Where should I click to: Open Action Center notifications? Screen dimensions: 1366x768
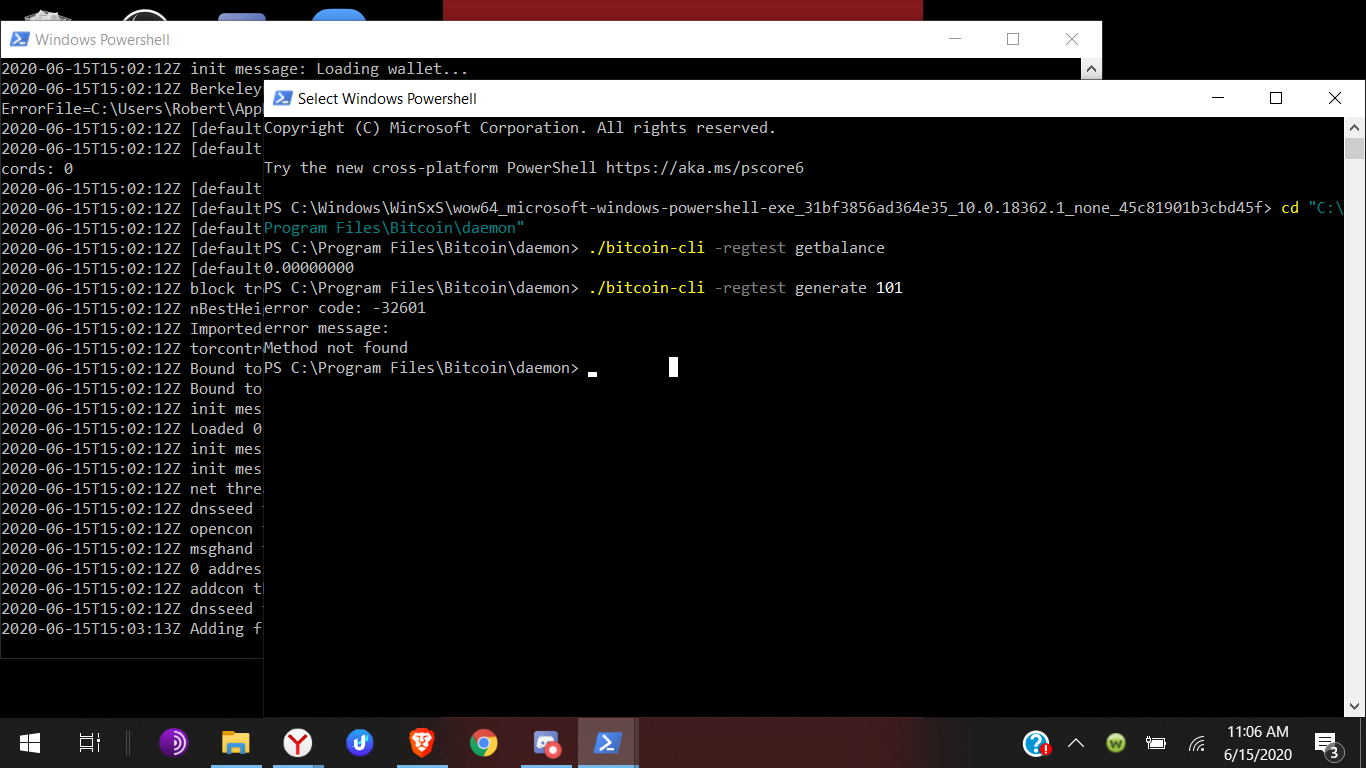(1329, 744)
